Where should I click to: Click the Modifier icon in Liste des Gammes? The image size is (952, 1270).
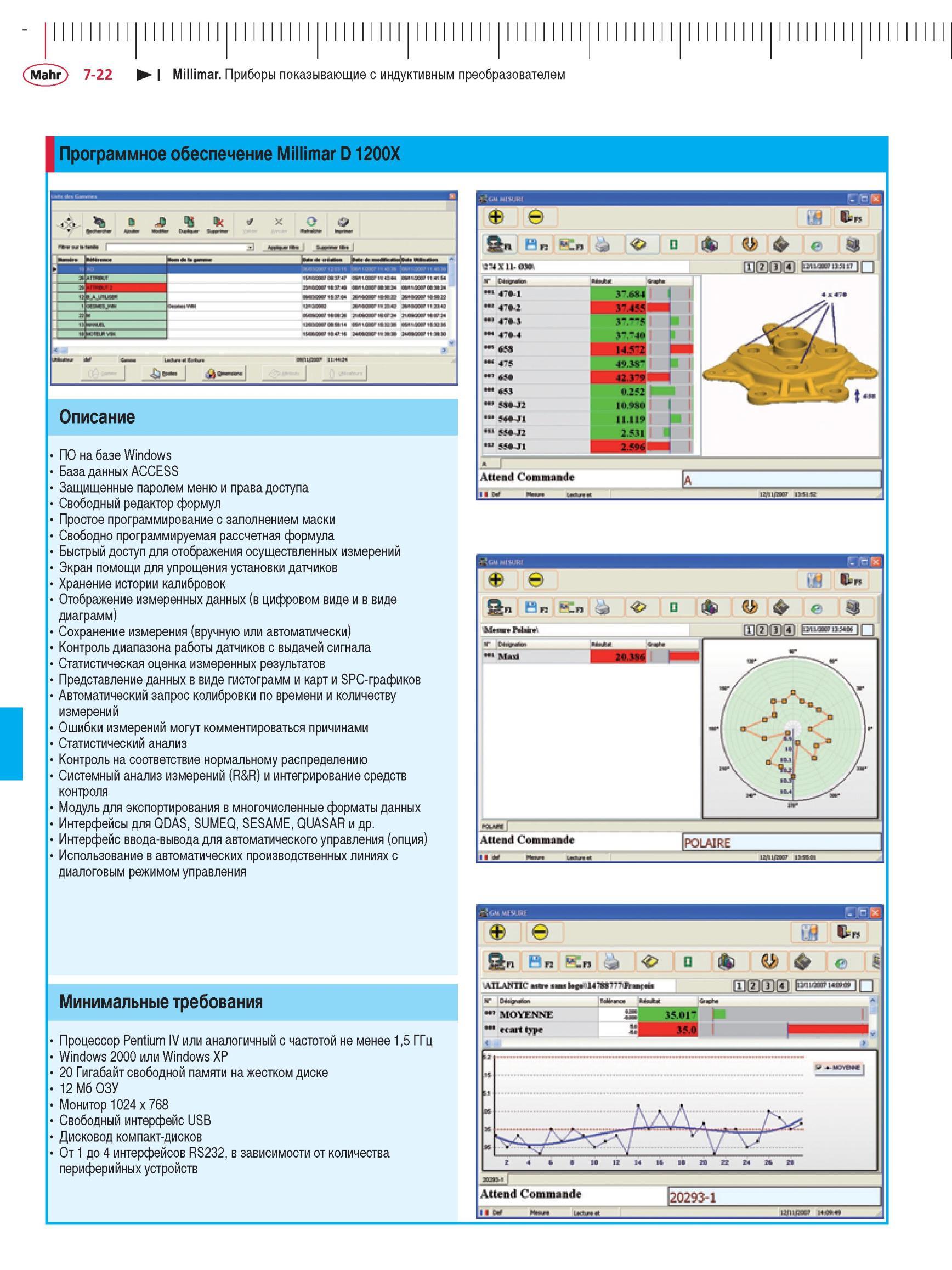point(160,223)
